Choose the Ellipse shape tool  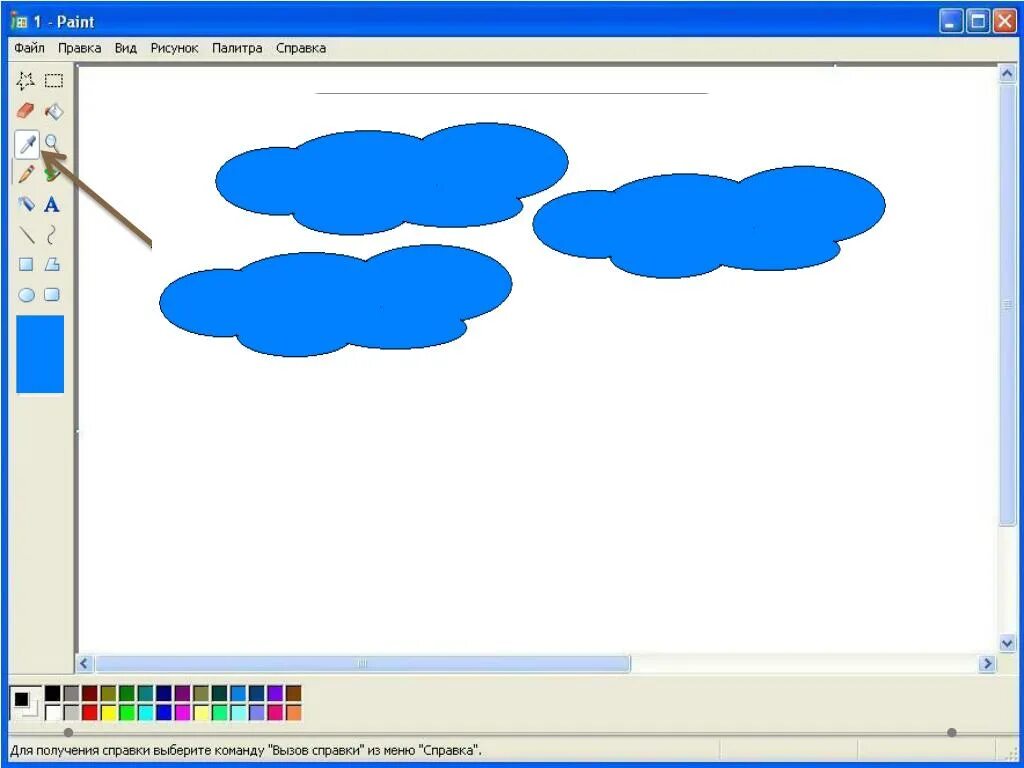[26, 295]
